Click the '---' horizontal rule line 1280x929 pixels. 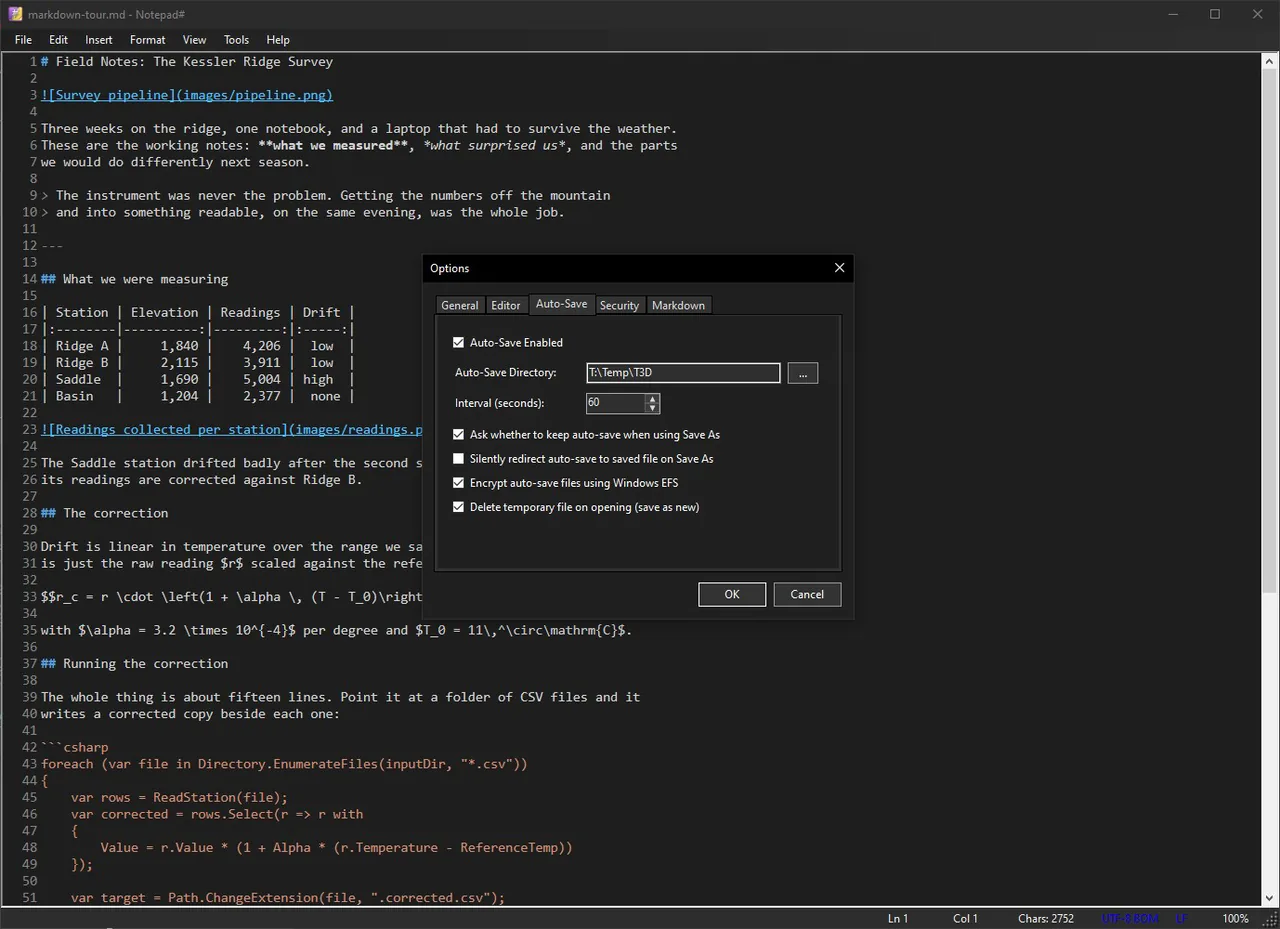52,245
